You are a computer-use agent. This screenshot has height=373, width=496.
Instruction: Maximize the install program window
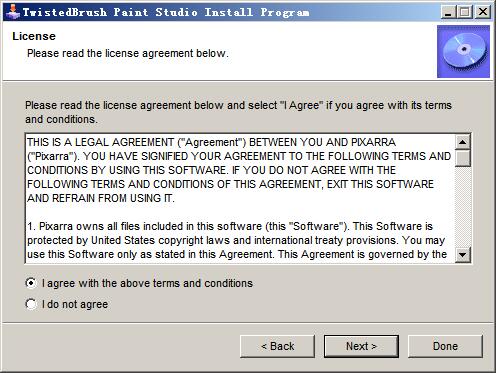coord(465,12)
